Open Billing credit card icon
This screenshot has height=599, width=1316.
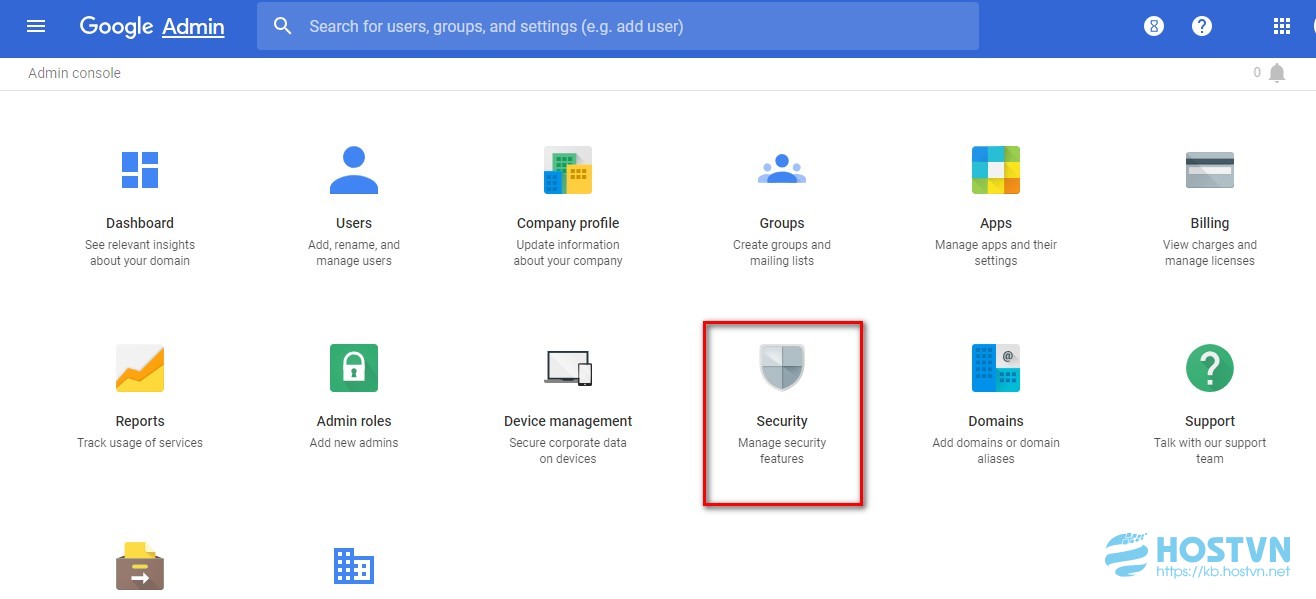(1210, 170)
